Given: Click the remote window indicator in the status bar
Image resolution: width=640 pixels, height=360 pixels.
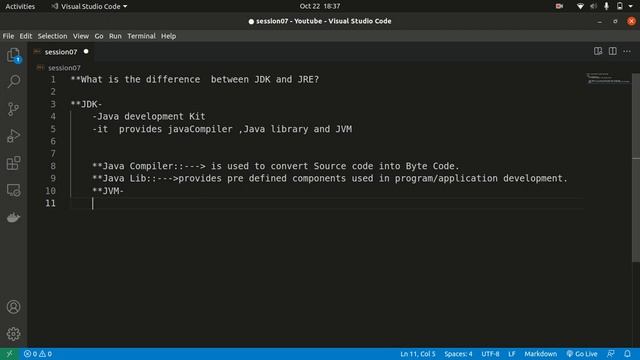Looking at the screenshot, I should (9, 354).
